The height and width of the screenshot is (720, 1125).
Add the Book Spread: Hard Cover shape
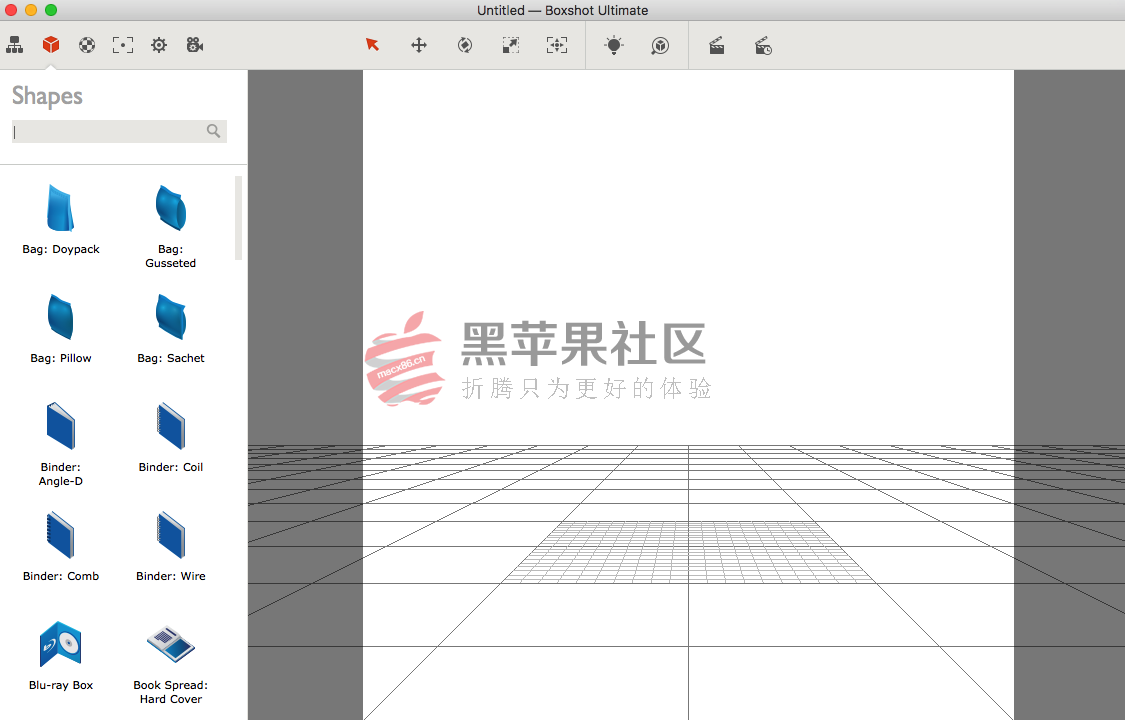point(171,663)
